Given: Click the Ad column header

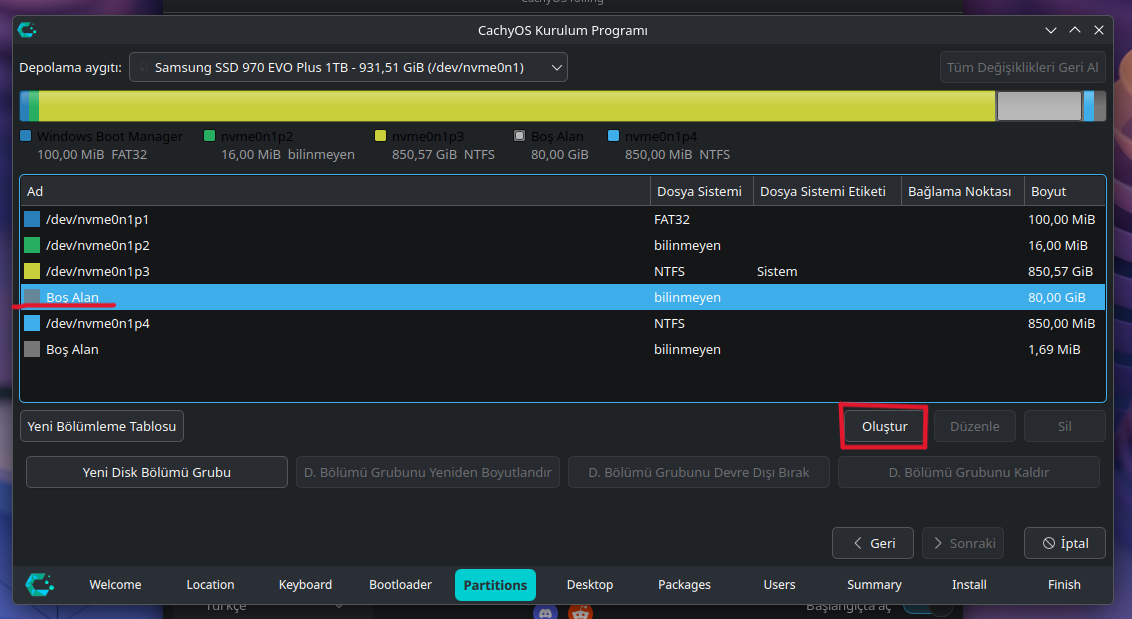Looking at the screenshot, I should (x=336, y=191).
